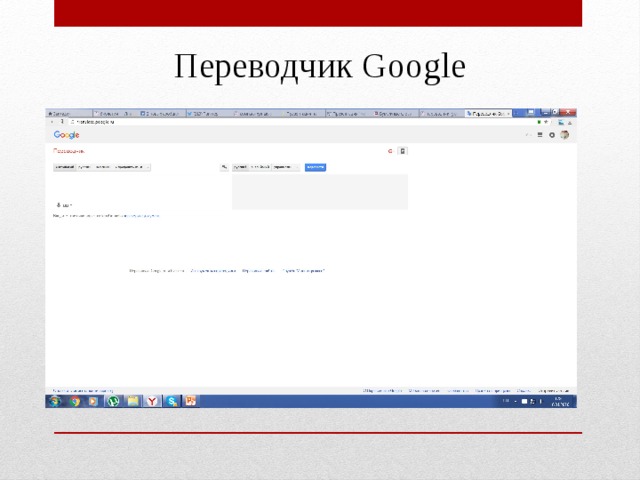Open the second browser tab
640x480 pixels.
pos(115,113)
